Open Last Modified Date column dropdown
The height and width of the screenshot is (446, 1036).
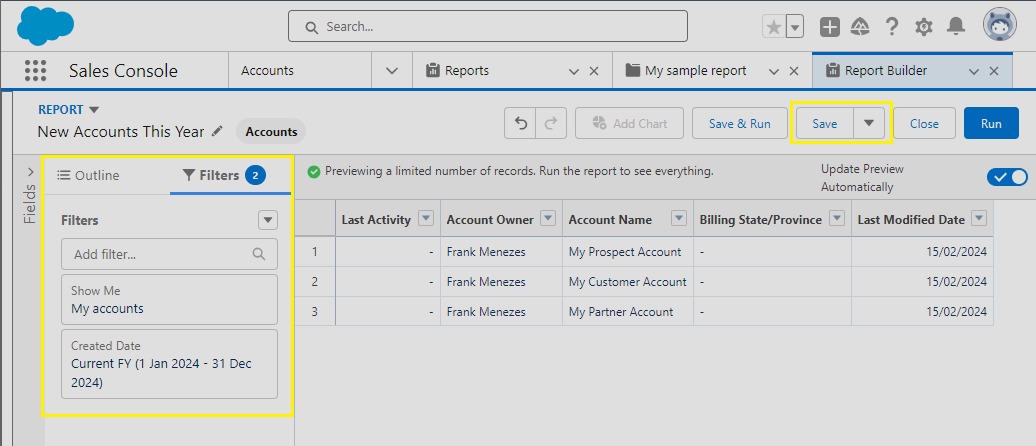pos(979,219)
